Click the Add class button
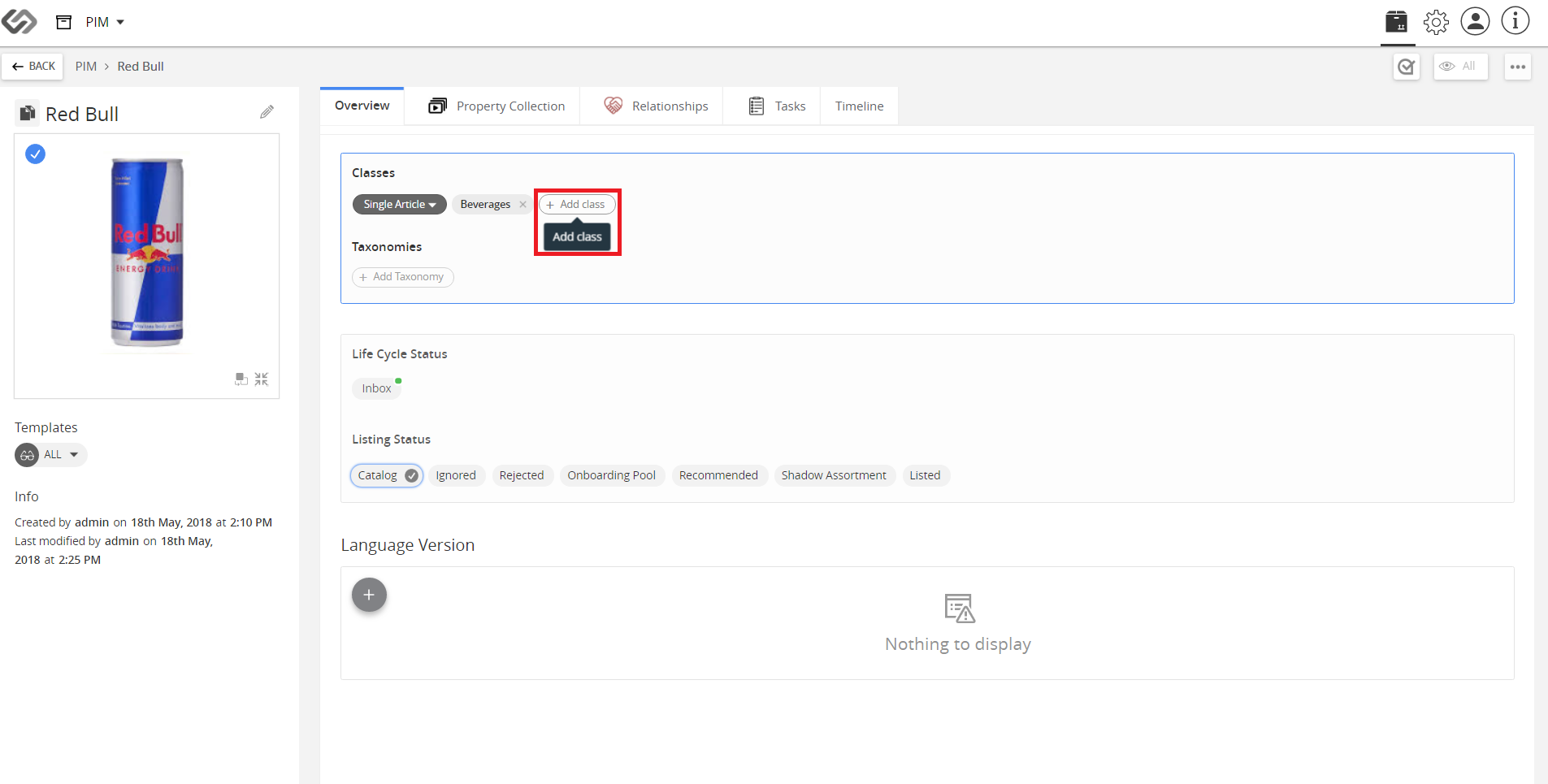 (577, 205)
